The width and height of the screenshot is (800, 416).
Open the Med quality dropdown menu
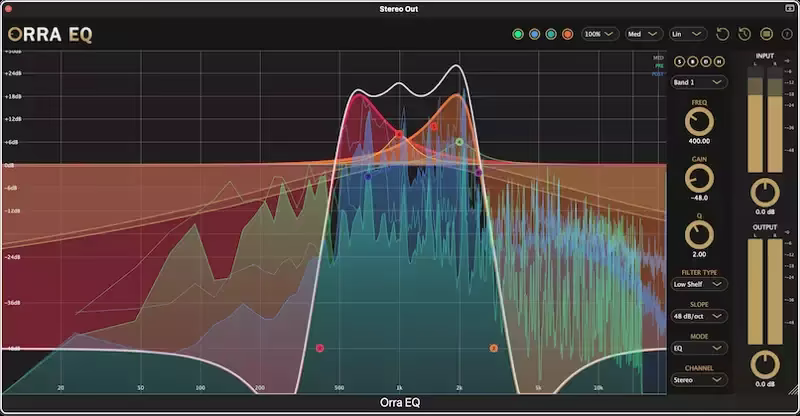click(x=643, y=34)
